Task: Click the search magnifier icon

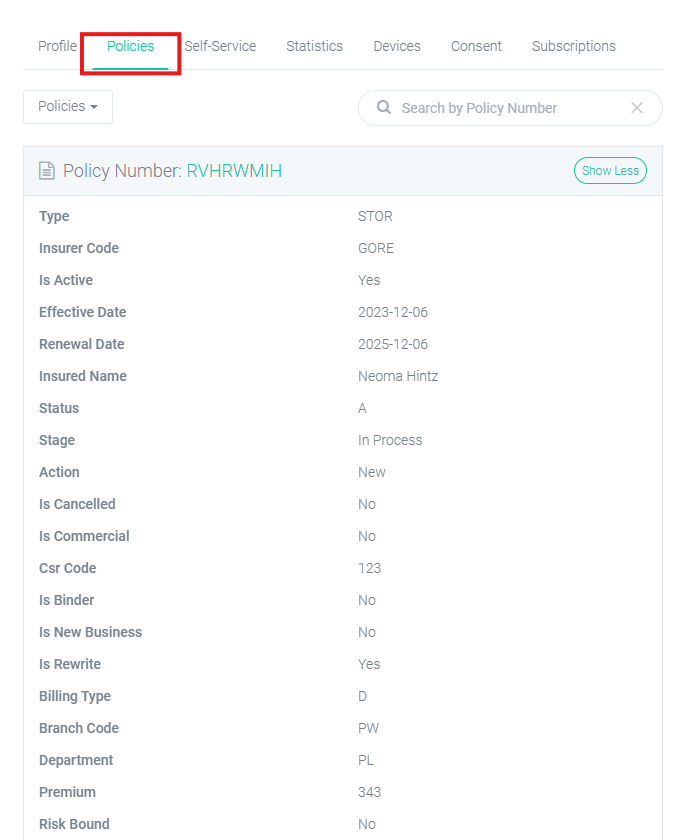Action: click(x=384, y=108)
